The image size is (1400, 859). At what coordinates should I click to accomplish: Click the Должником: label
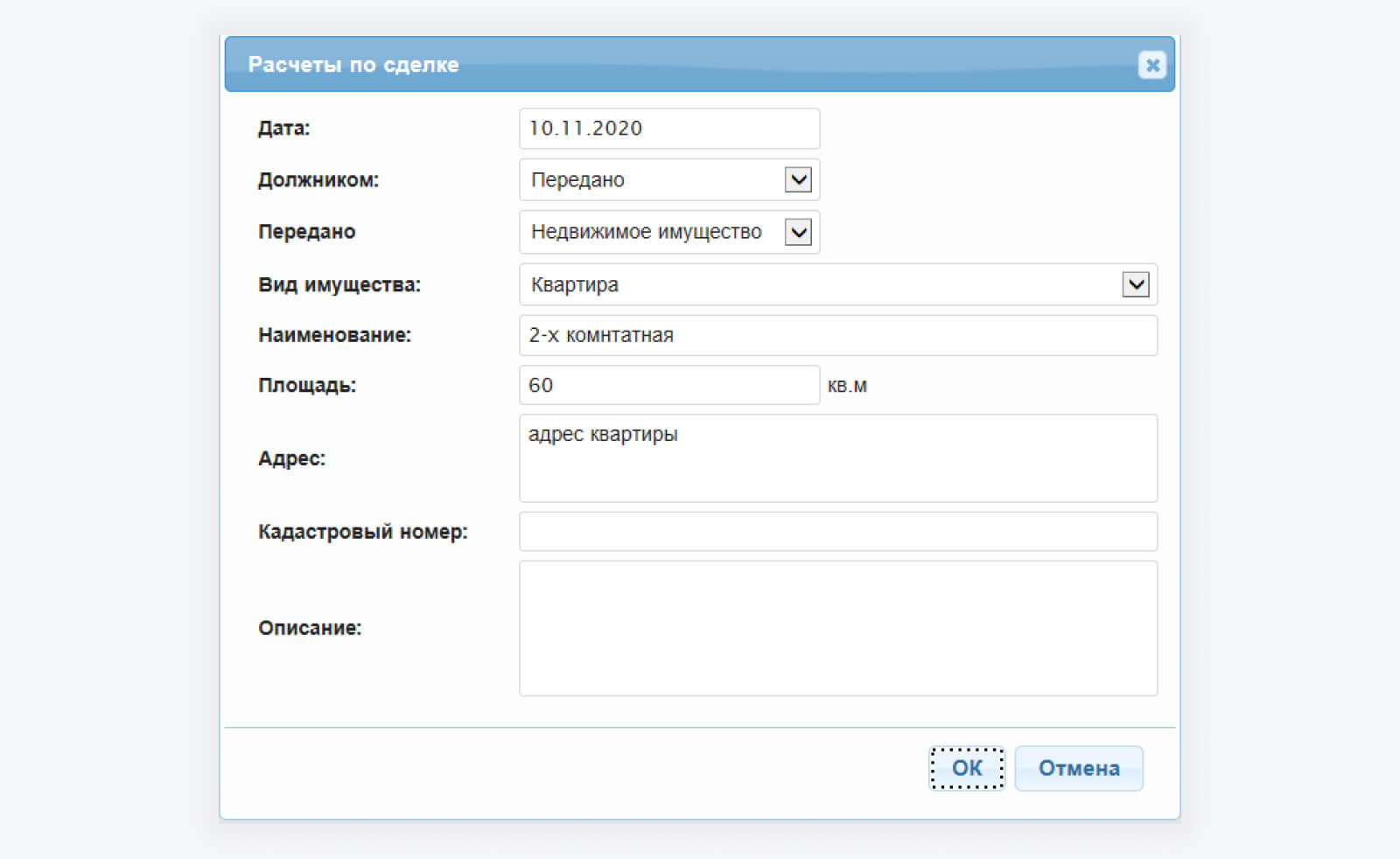tap(318, 180)
